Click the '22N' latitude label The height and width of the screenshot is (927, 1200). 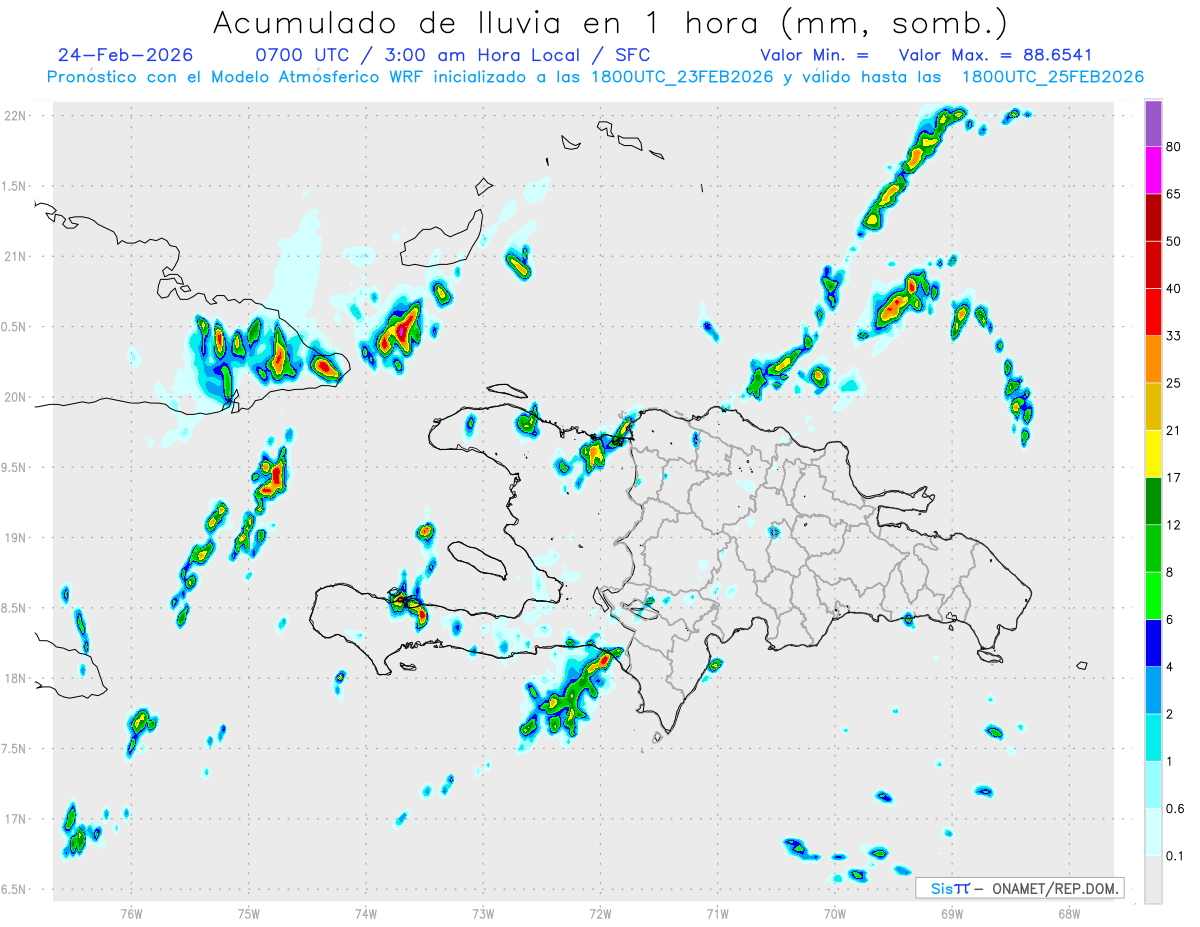pyautogui.click(x=15, y=116)
